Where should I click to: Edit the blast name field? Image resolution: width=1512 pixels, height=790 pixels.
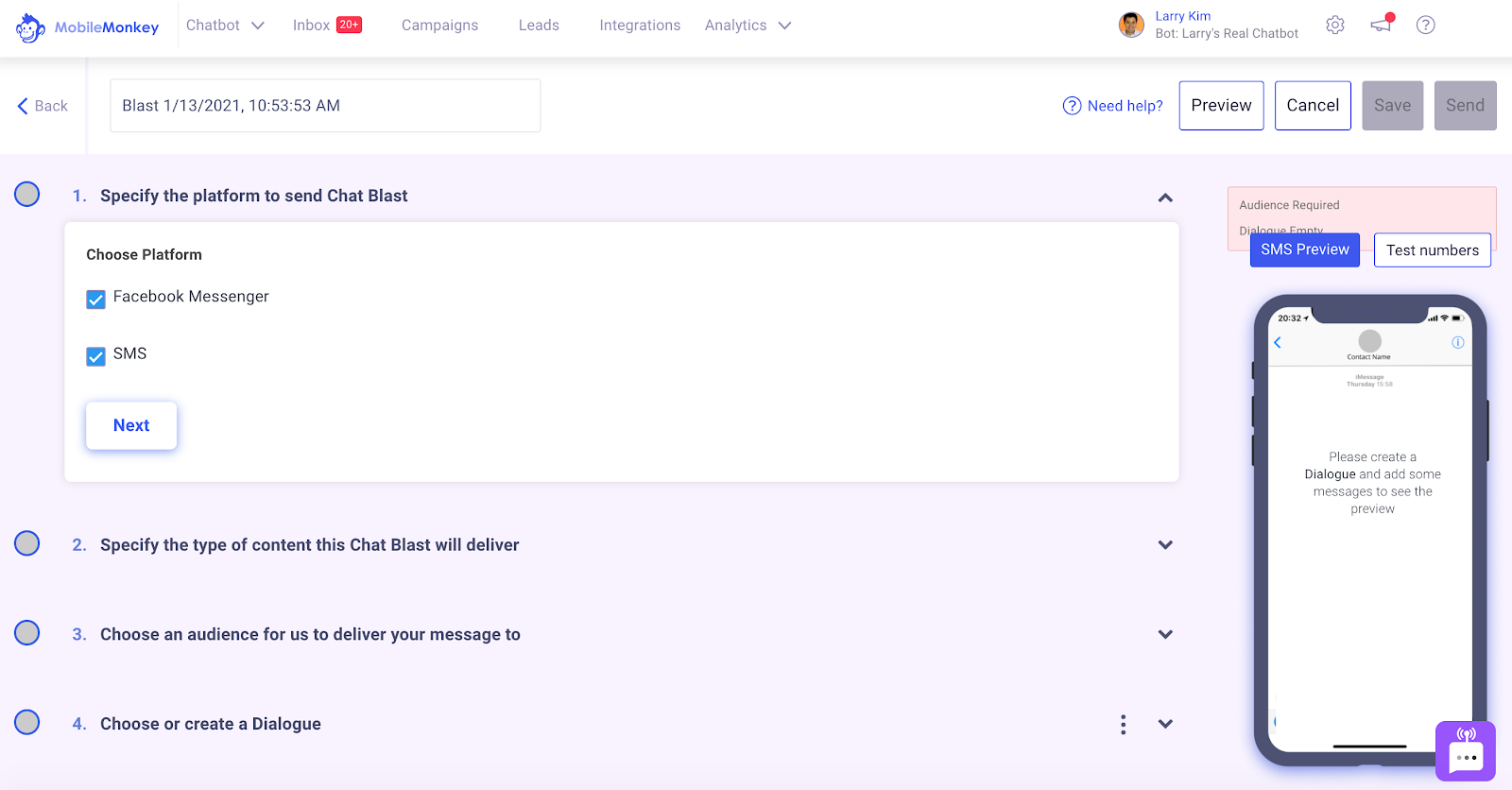point(325,106)
